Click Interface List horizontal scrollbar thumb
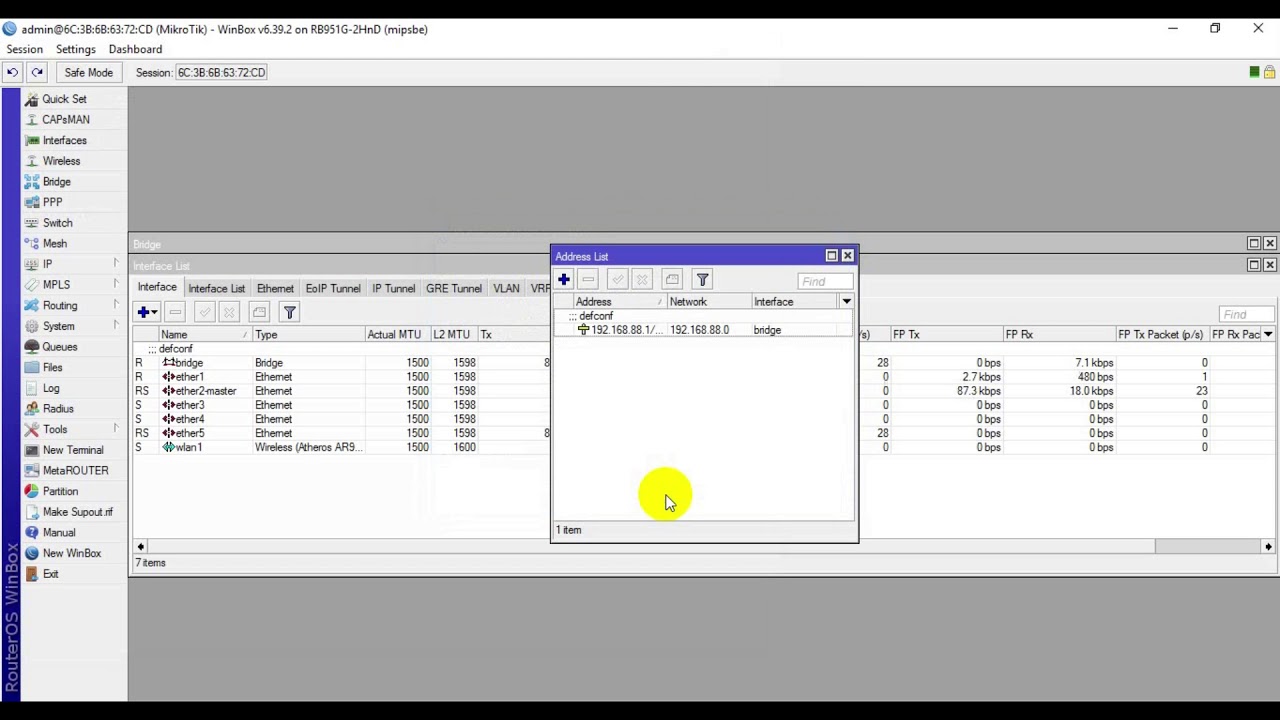 click(x=1208, y=547)
